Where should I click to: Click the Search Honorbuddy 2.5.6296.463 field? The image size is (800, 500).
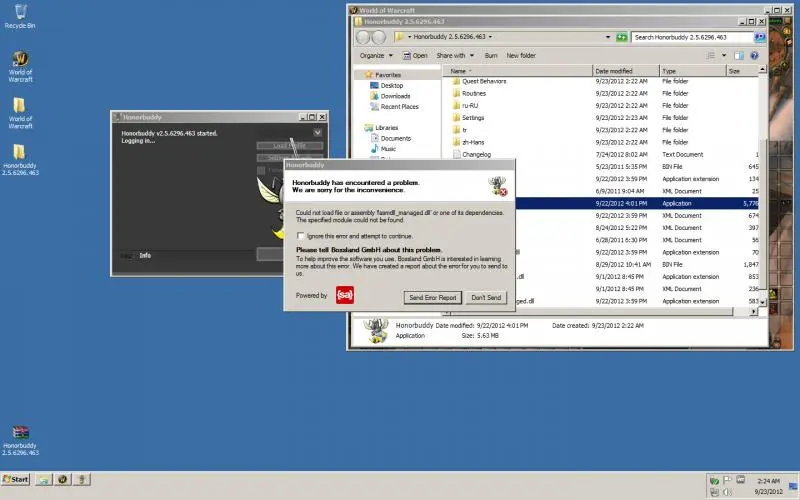tap(692, 37)
